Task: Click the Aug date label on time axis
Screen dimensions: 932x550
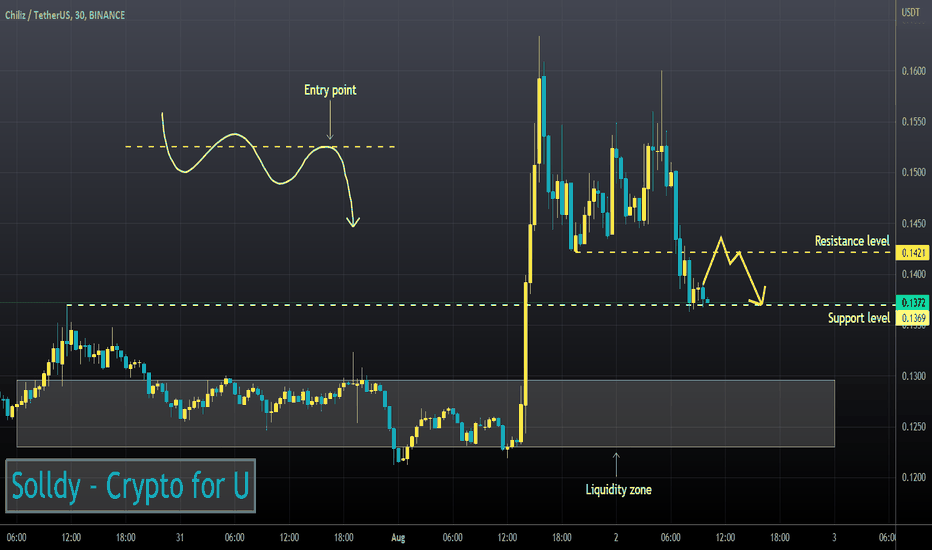Action: click(398, 538)
